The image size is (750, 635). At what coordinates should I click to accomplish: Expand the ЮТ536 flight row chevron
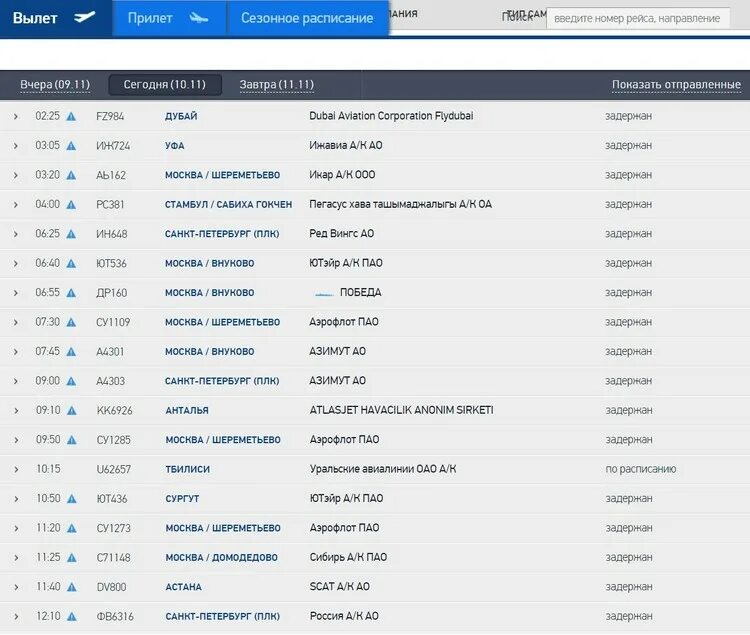pos(16,263)
